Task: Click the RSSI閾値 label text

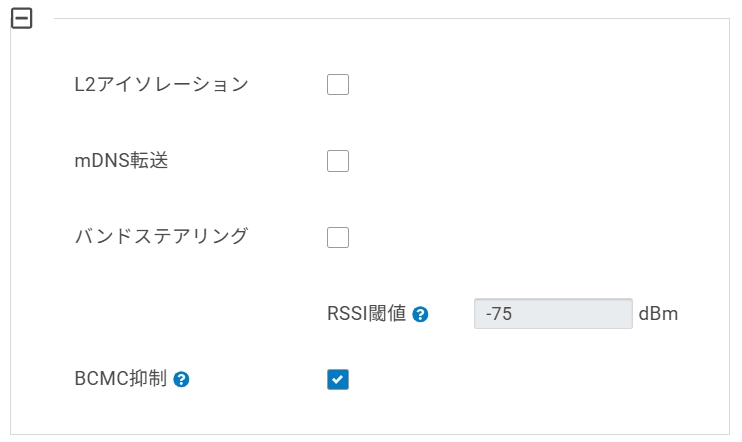Action: (x=367, y=313)
